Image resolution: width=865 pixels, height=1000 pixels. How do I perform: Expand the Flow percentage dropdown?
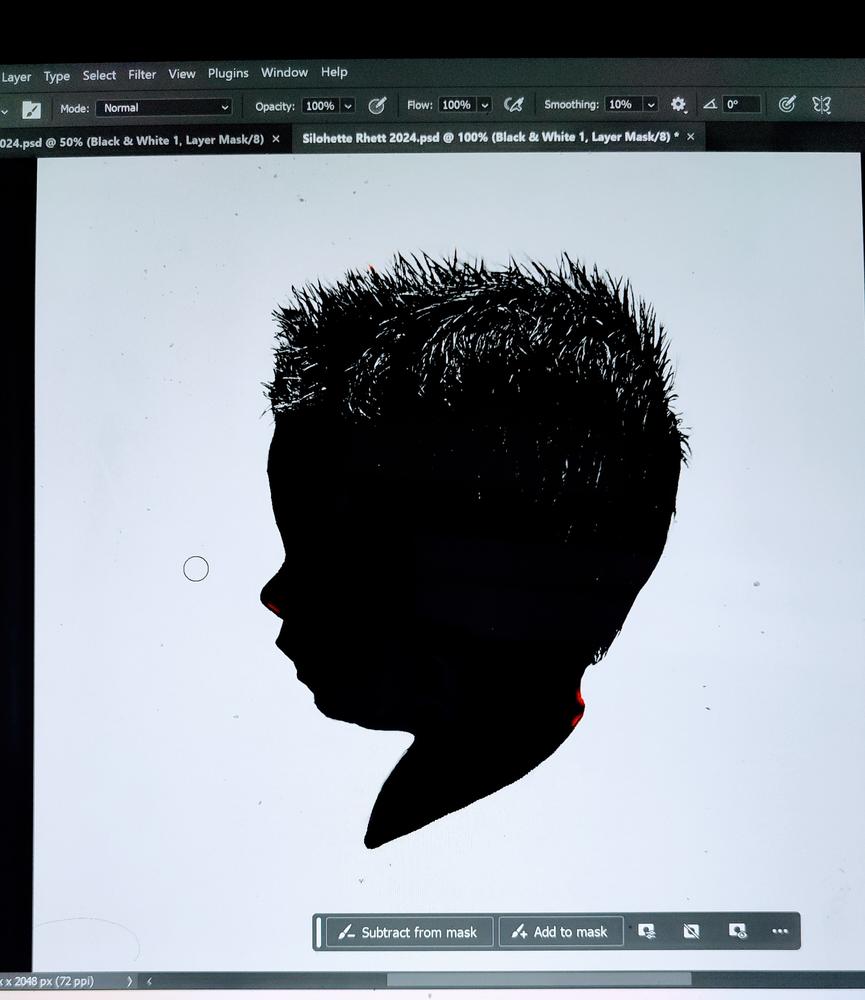[484, 105]
